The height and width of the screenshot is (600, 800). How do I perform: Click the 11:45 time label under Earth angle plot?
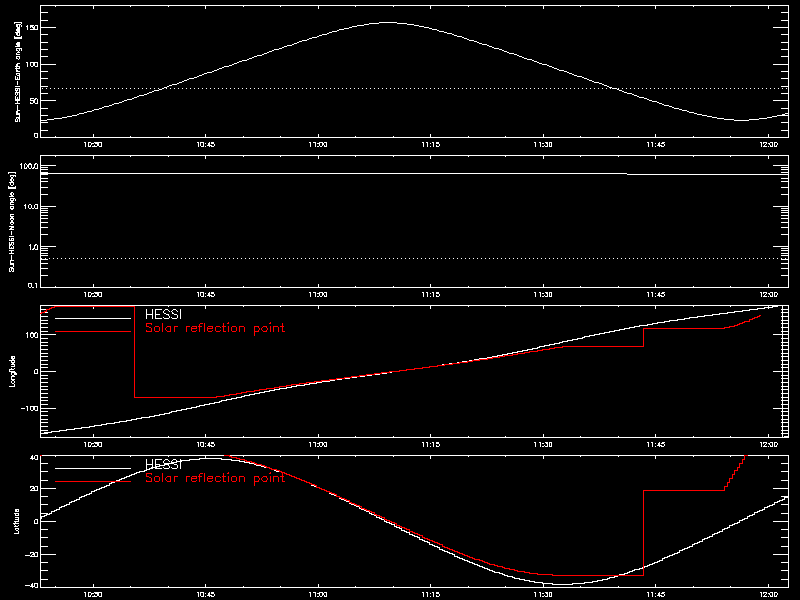click(x=656, y=145)
